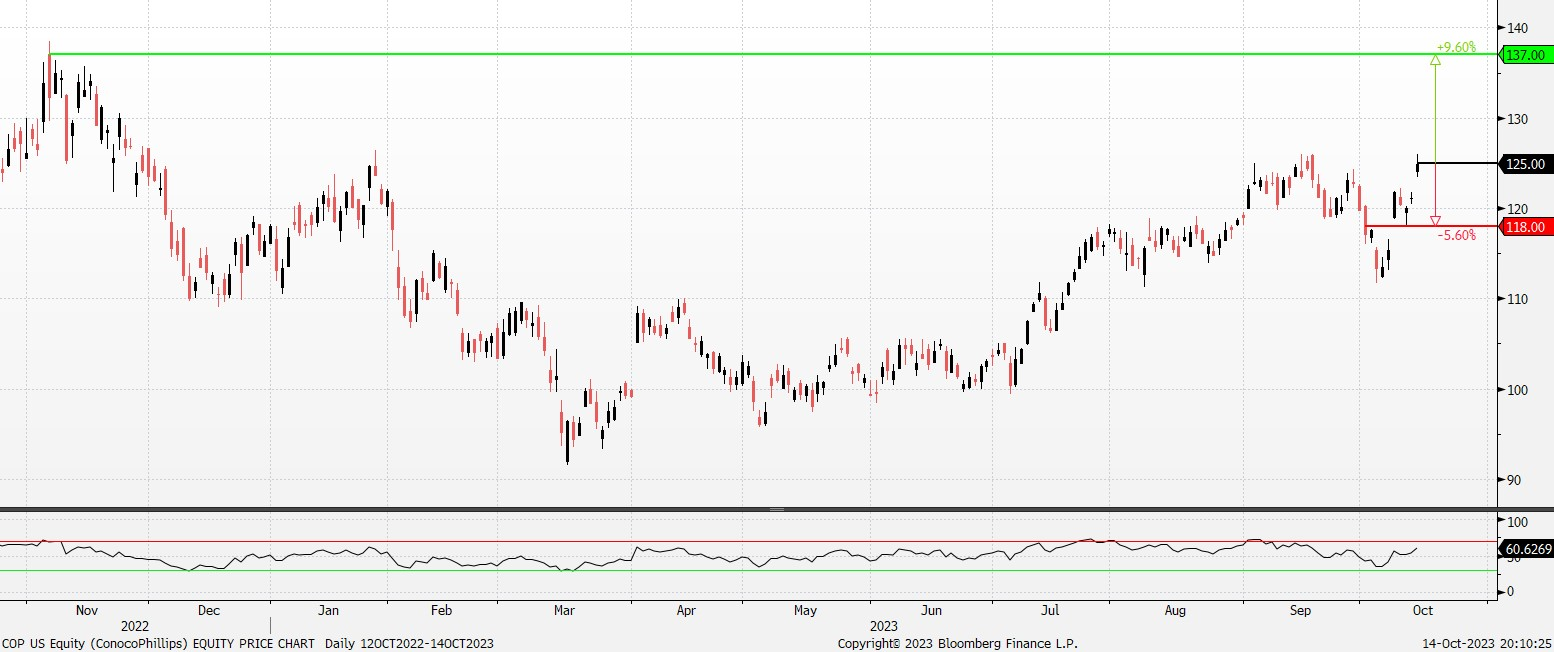This screenshot has width=1554, height=652.
Task: Select the green upward target arrowhead
Action: 1436,61
